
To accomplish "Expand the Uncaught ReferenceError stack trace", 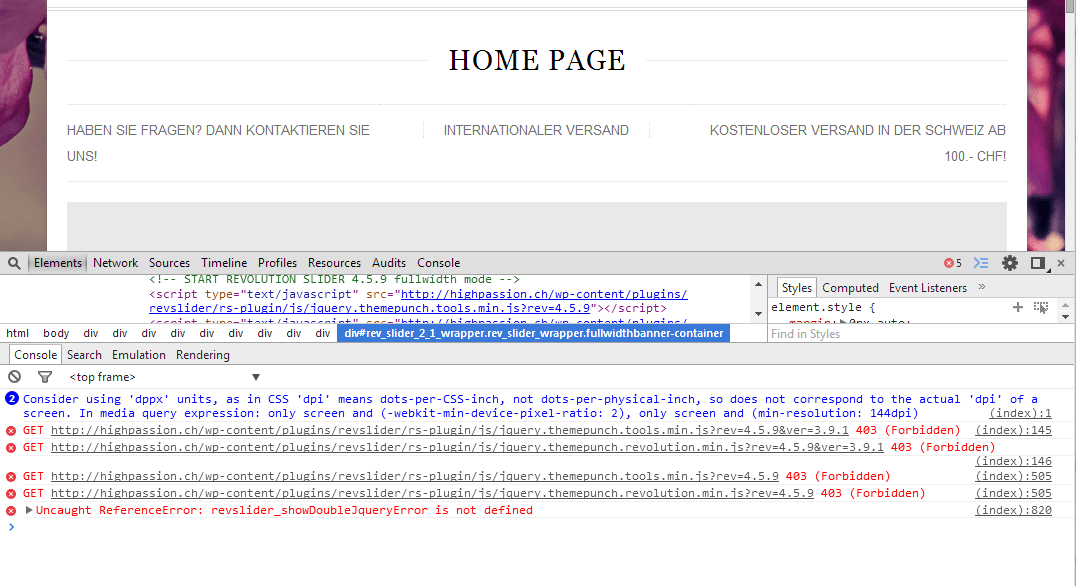I will coord(29,510).
